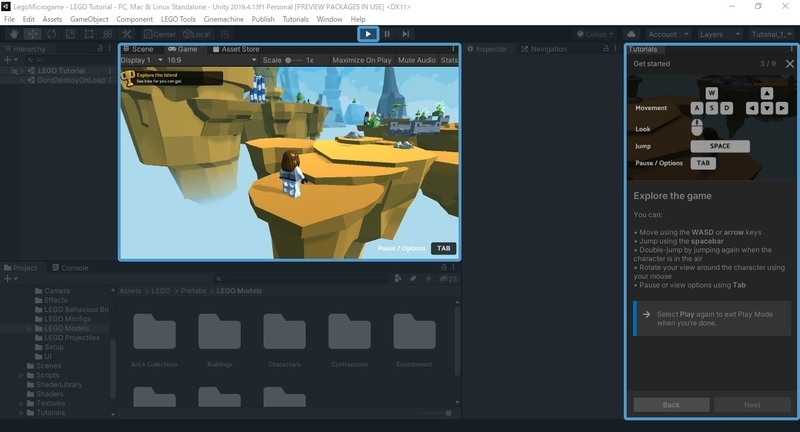Open the Collab dropdown

pos(595,34)
